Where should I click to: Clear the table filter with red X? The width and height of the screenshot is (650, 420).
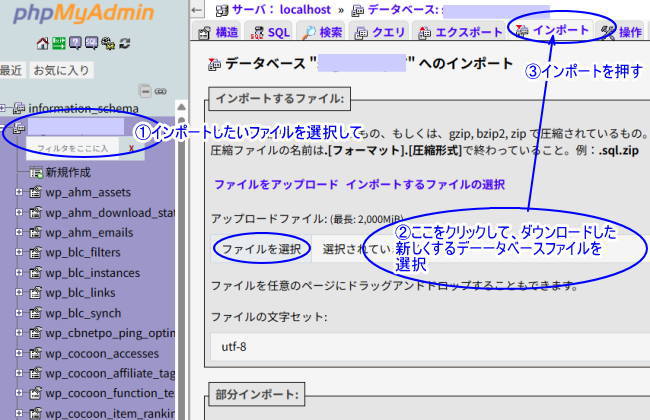[x=131, y=148]
